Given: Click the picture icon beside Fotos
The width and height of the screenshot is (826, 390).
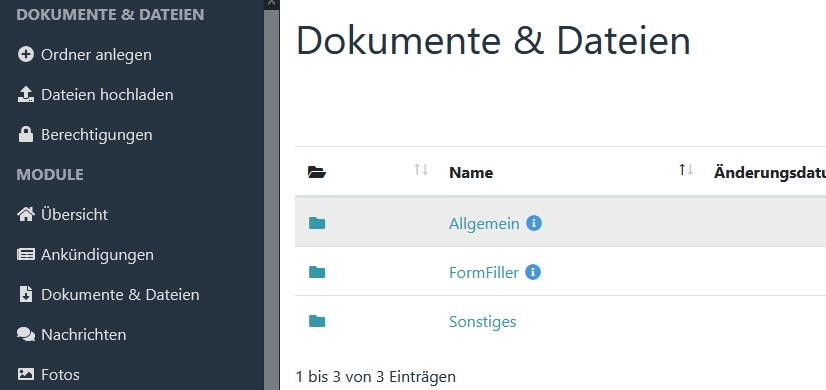Looking at the screenshot, I should (25, 375).
